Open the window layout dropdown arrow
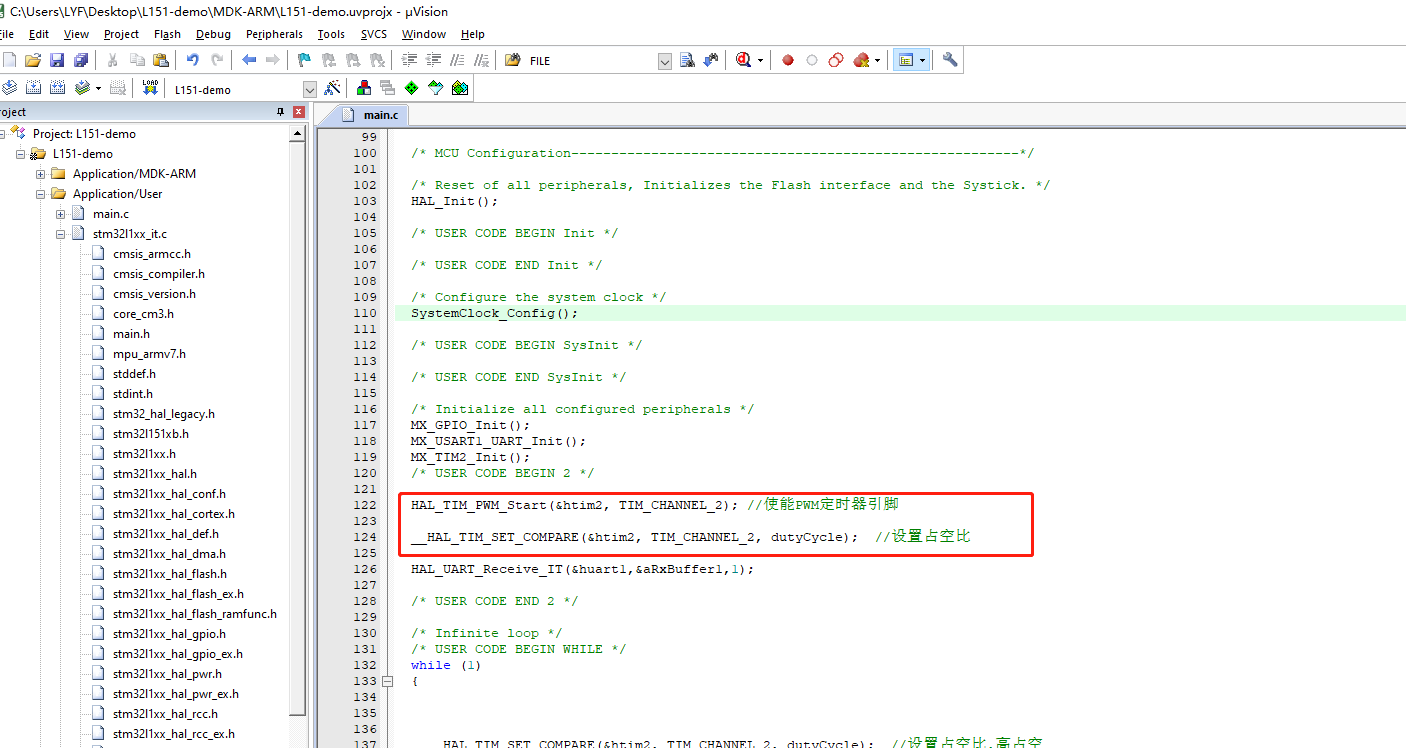Image resolution: width=1406 pixels, height=748 pixels. tap(922, 60)
